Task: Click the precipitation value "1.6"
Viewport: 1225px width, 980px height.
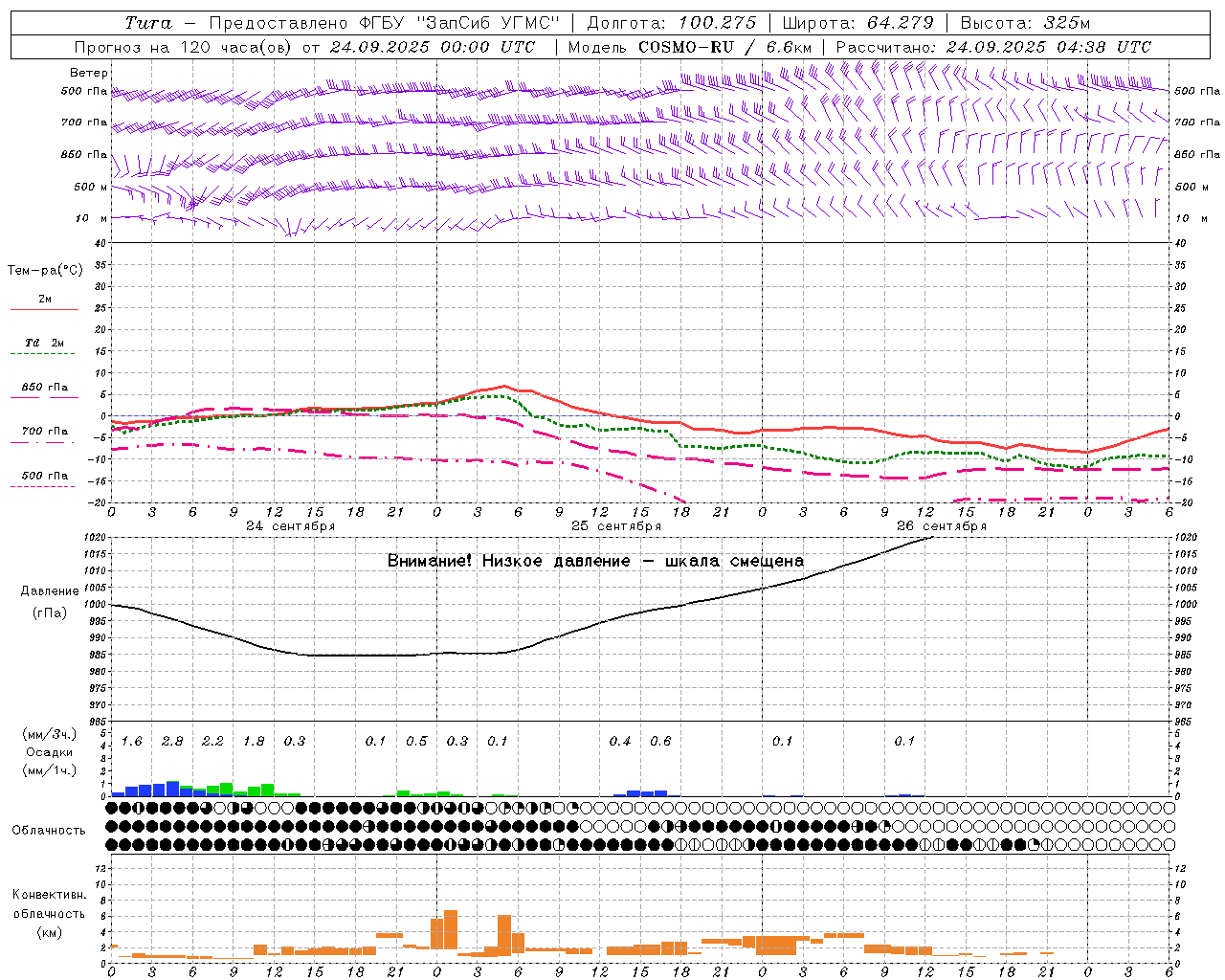Action: [132, 742]
